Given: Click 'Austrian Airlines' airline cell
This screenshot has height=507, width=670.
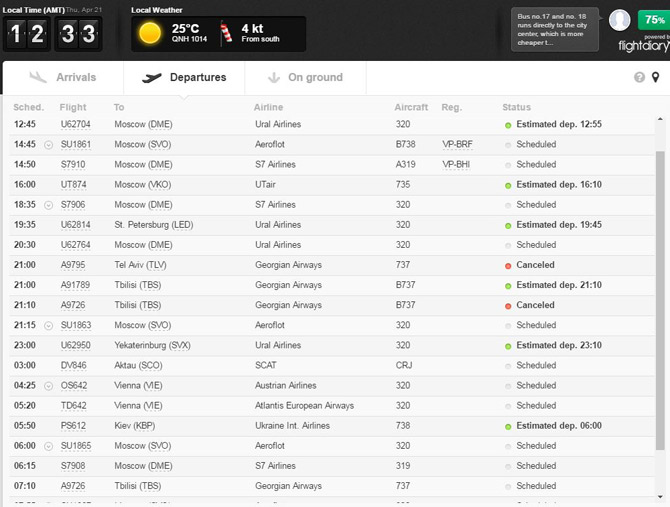Looking at the screenshot, I should (285, 385).
